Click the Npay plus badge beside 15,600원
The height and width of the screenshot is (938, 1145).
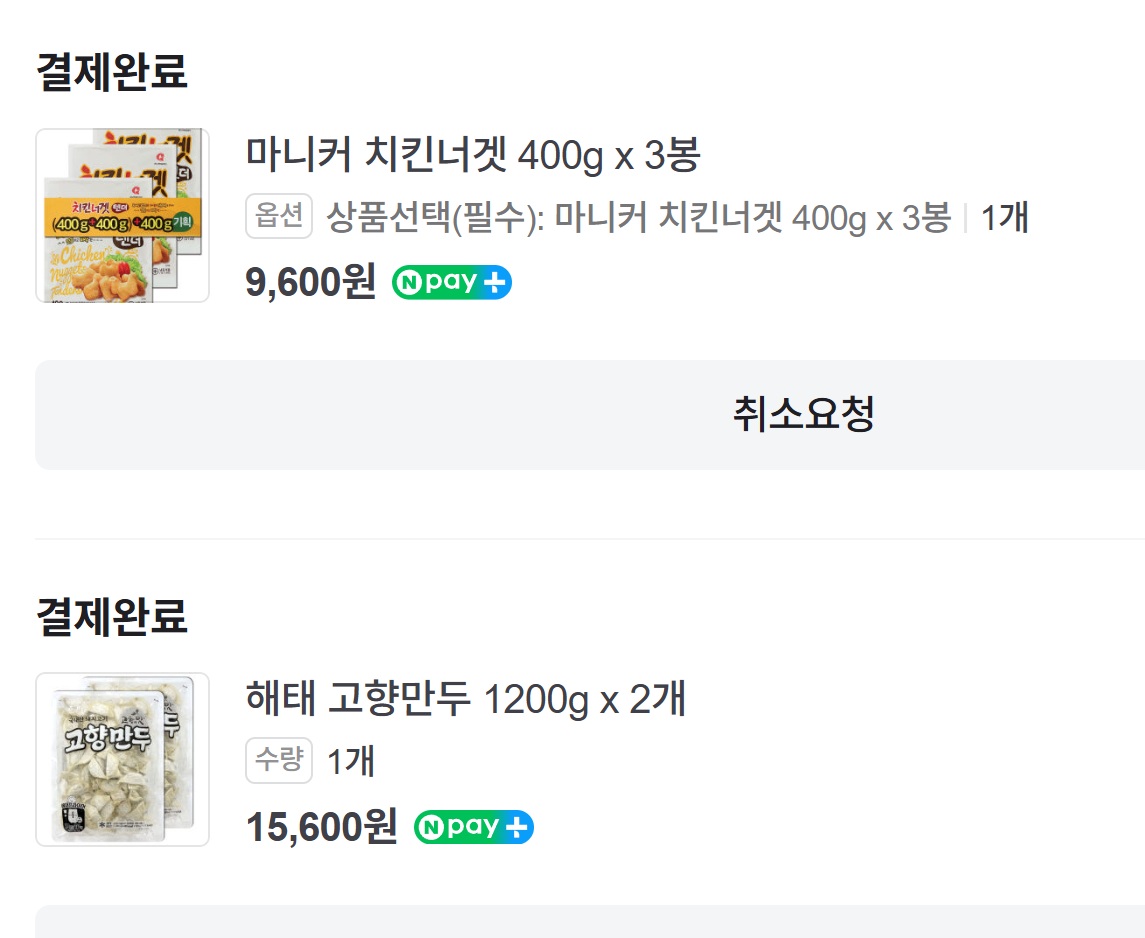(x=473, y=827)
